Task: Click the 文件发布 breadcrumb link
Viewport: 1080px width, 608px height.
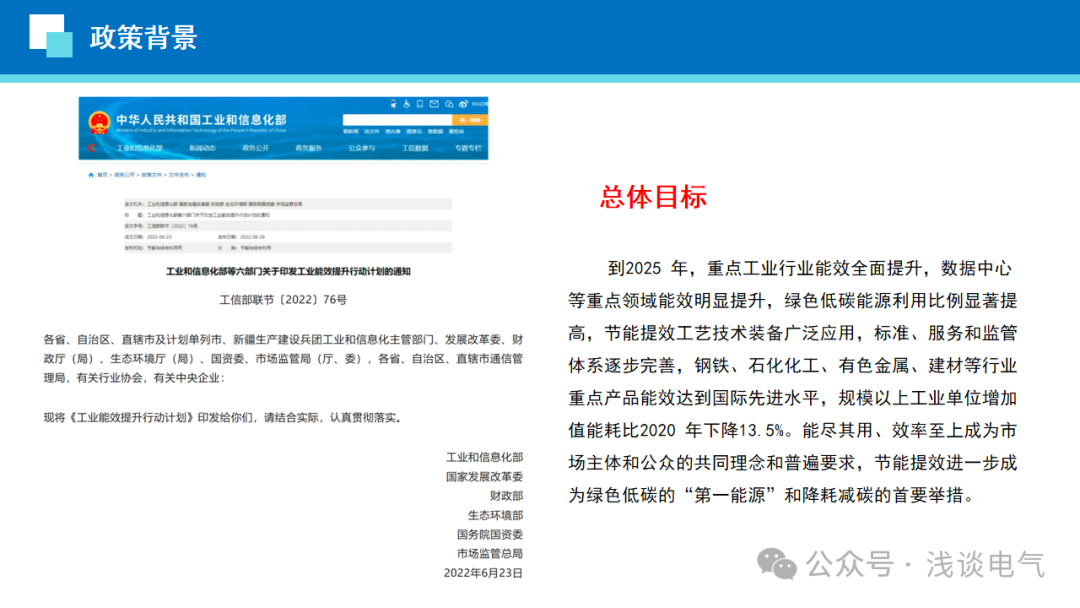Action: click(179, 175)
